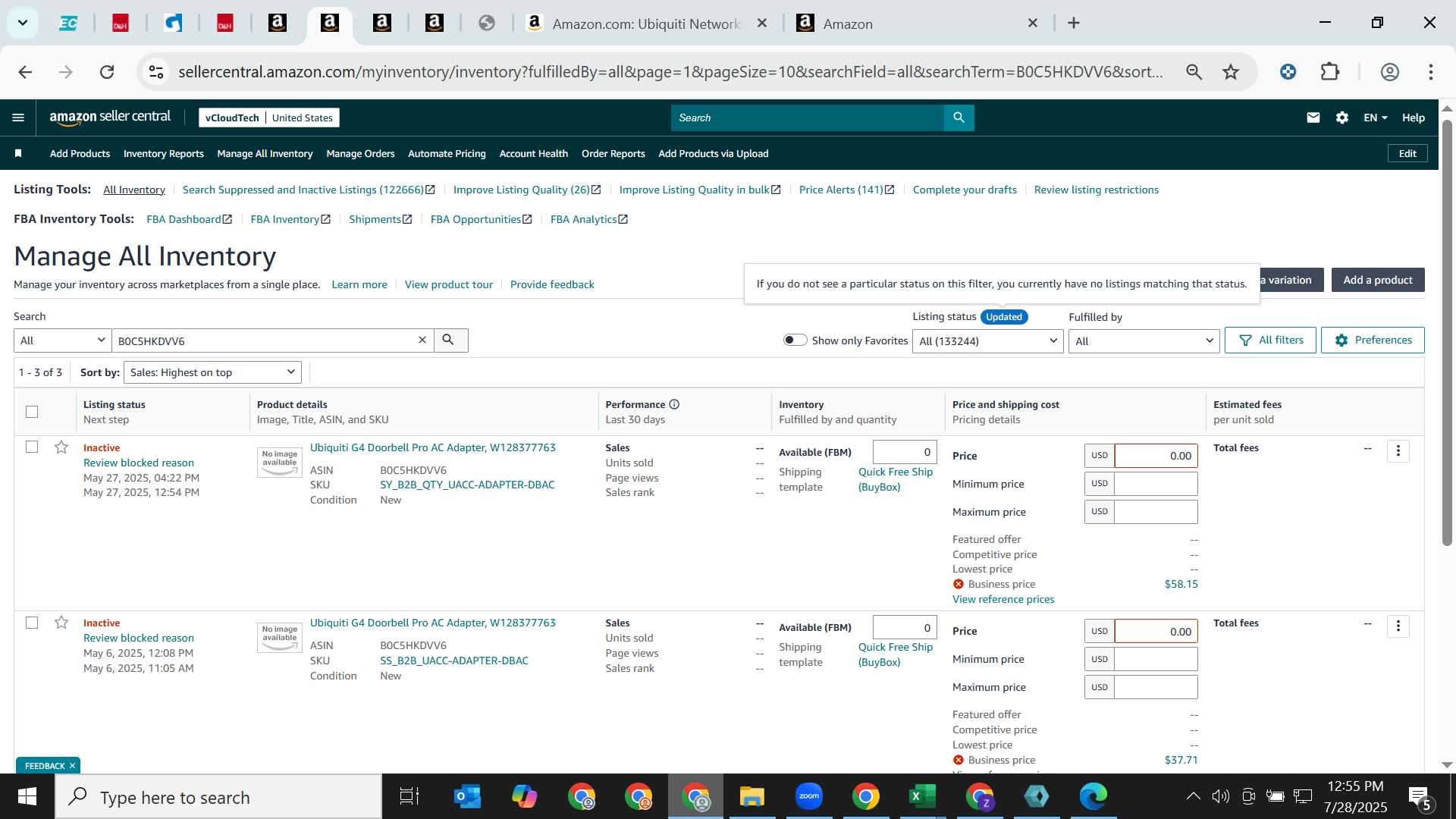Open actions menu for SS_B2B_UACC-ADAPTER-DBAC row
The width and height of the screenshot is (1456, 819).
pos(1398,626)
